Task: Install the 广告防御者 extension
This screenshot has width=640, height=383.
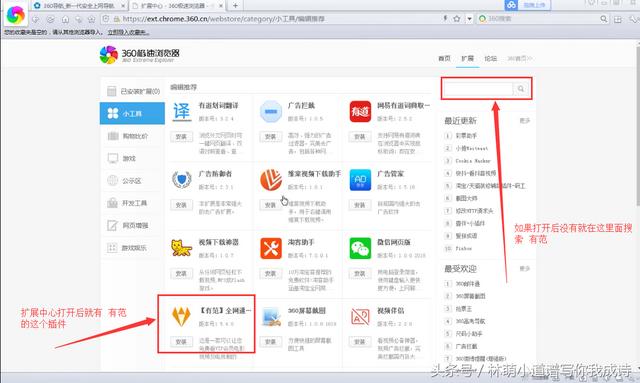Action: pyautogui.click(x=181, y=205)
